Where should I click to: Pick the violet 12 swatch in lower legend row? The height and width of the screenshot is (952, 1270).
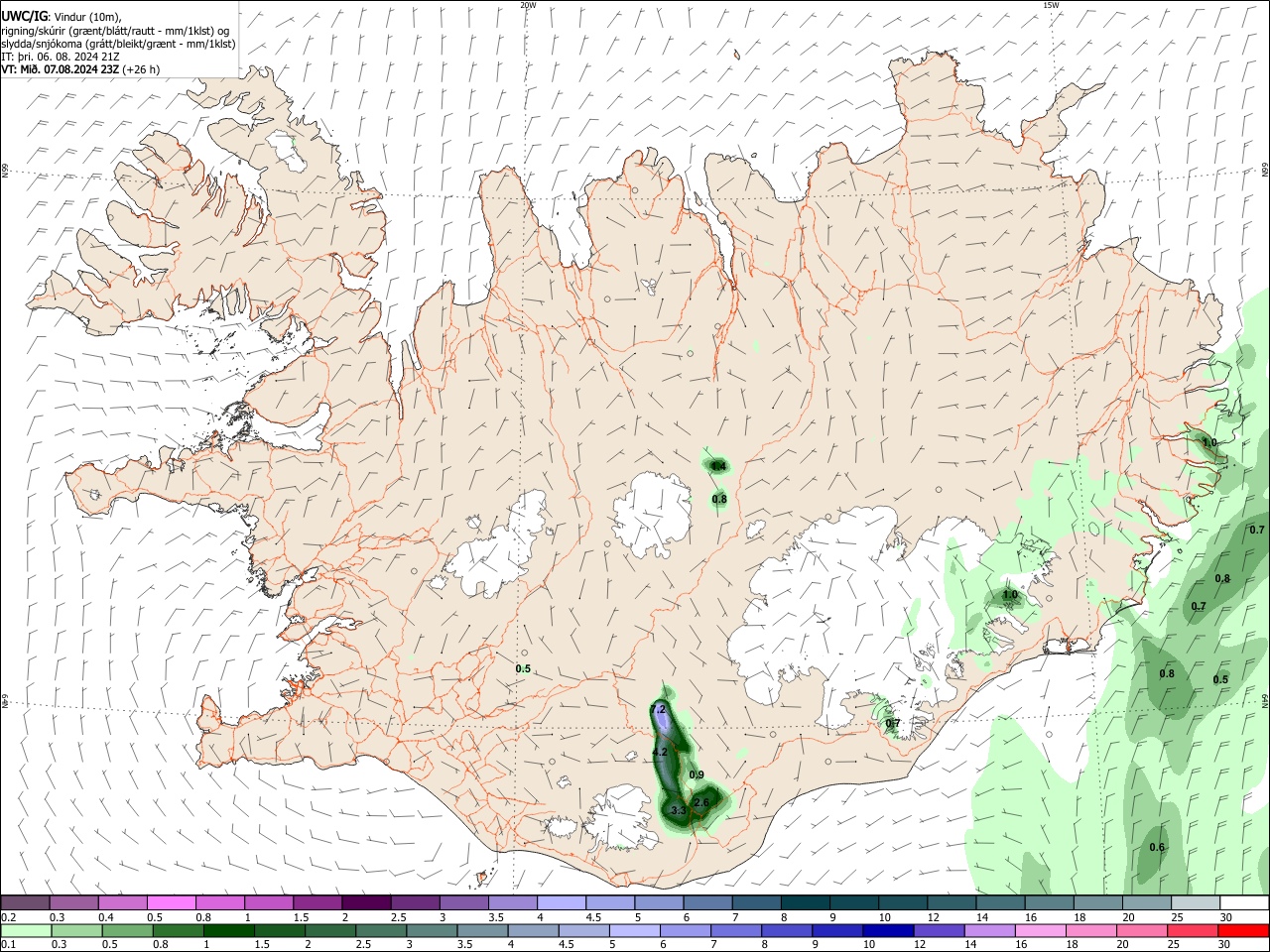[939, 930]
